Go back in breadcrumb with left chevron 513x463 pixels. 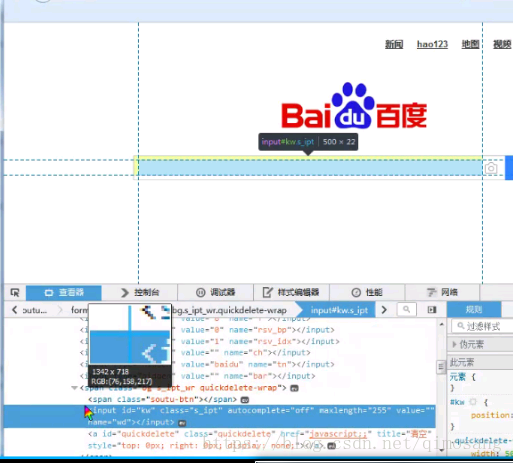15,310
